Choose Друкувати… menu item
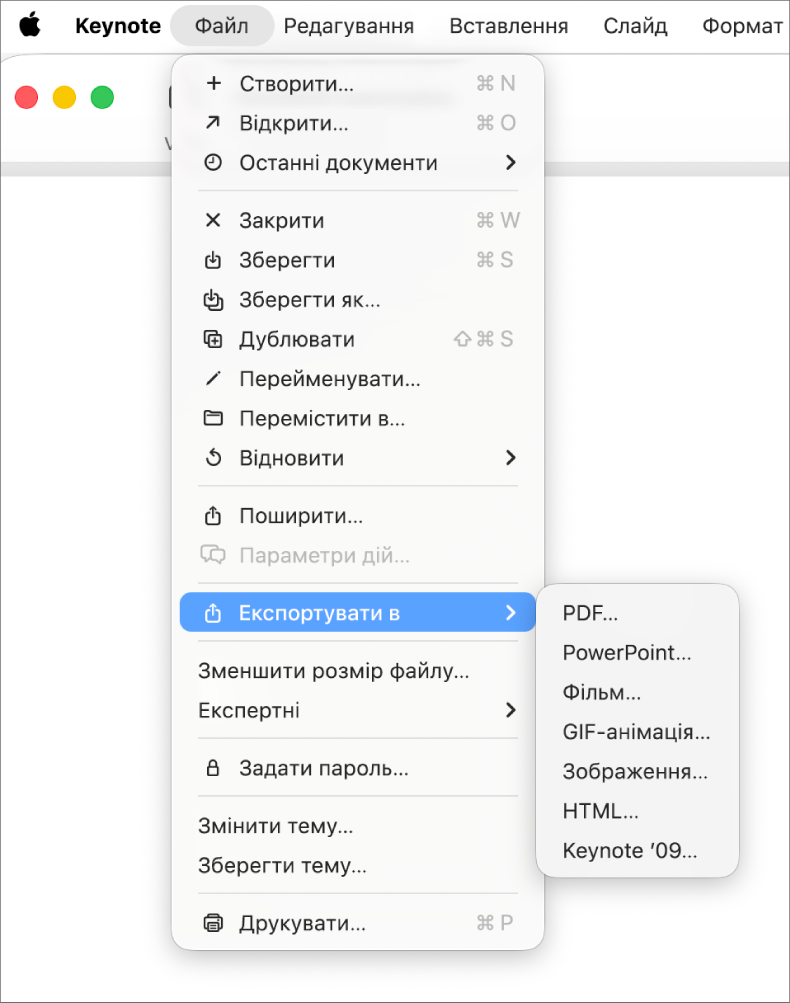This screenshot has width=790, height=1003. [358, 923]
